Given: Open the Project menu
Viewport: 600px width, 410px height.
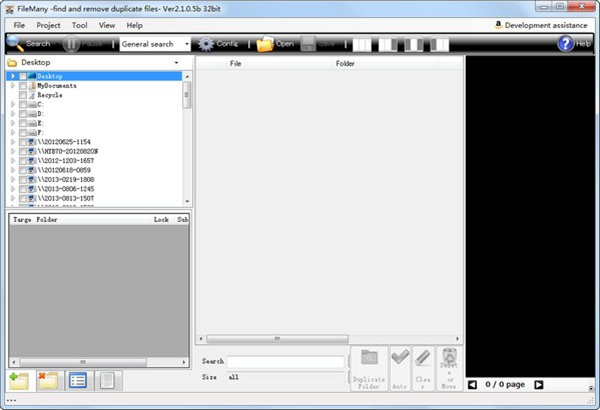Looking at the screenshot, I should pyautogui.click(x=49, y=25).
